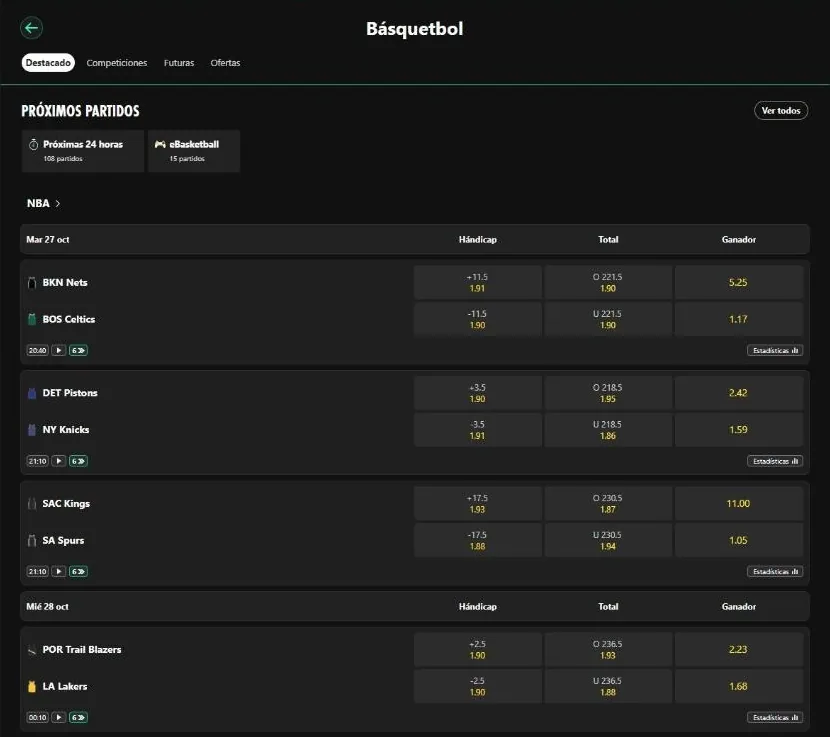Click the SA Spurs jersey icon

pyautogui.click(x=32, y=540)
